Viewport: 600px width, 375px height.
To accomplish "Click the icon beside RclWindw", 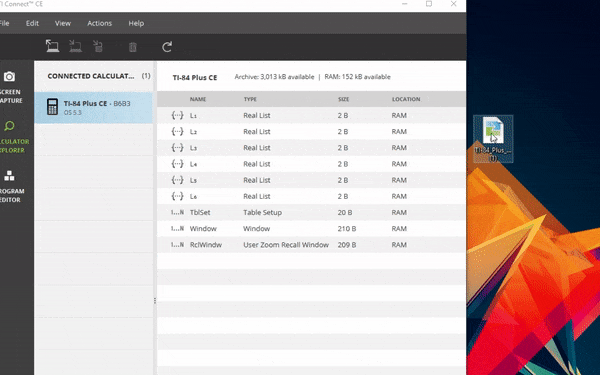I will pyautogui.click(x=177, y=245).
